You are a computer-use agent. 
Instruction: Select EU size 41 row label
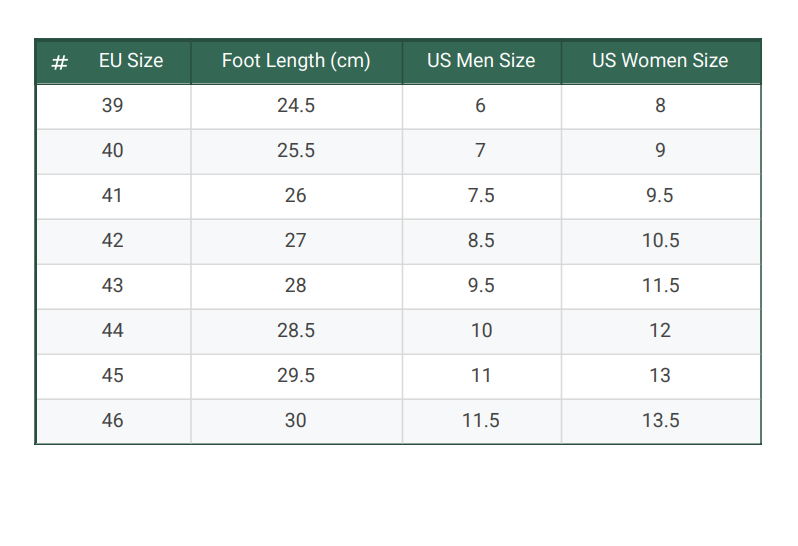[113, 196]
